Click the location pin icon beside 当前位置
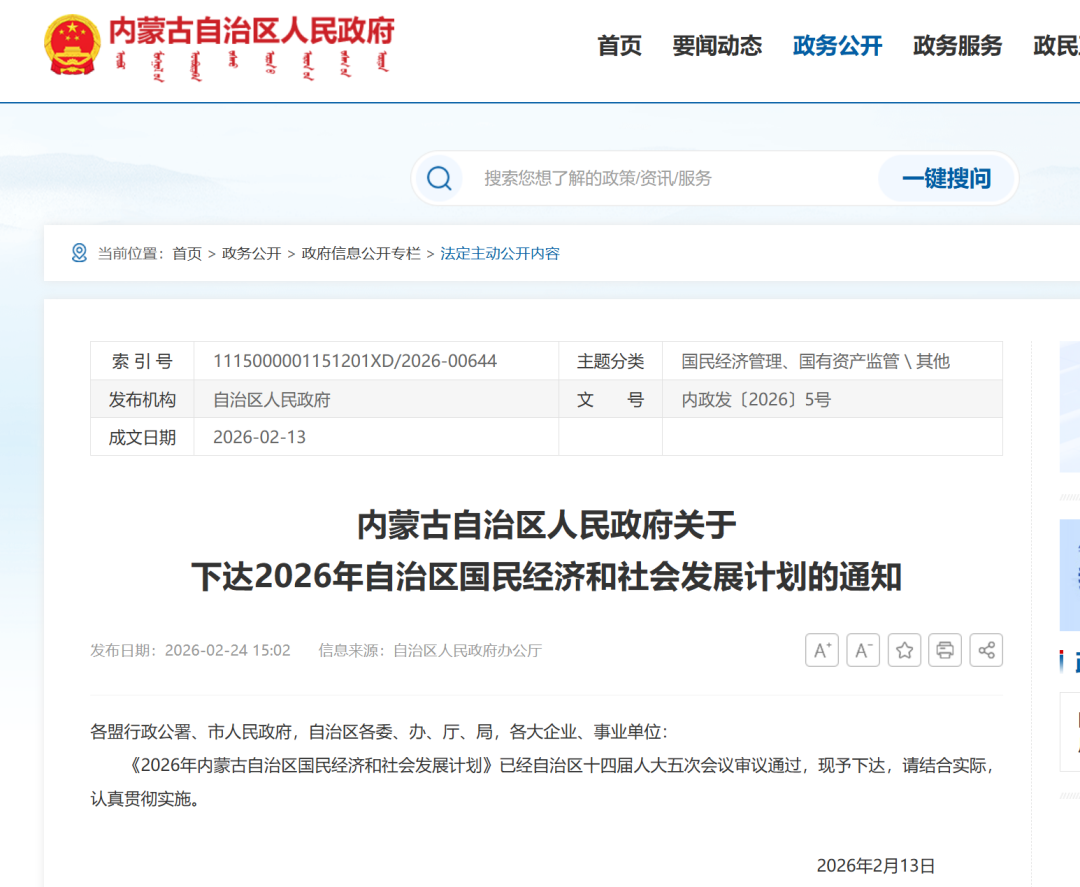The image size is (1080, 887). 79,253
